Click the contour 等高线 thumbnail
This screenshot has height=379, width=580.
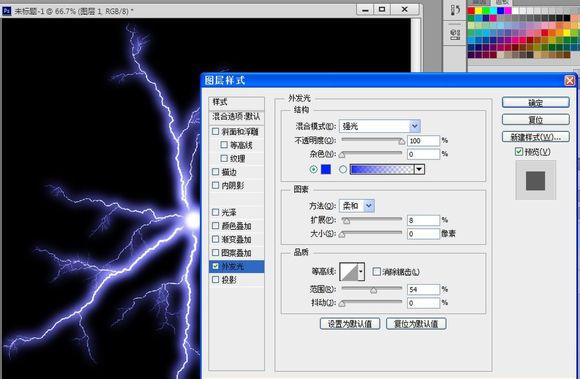(x=349, y=272)
